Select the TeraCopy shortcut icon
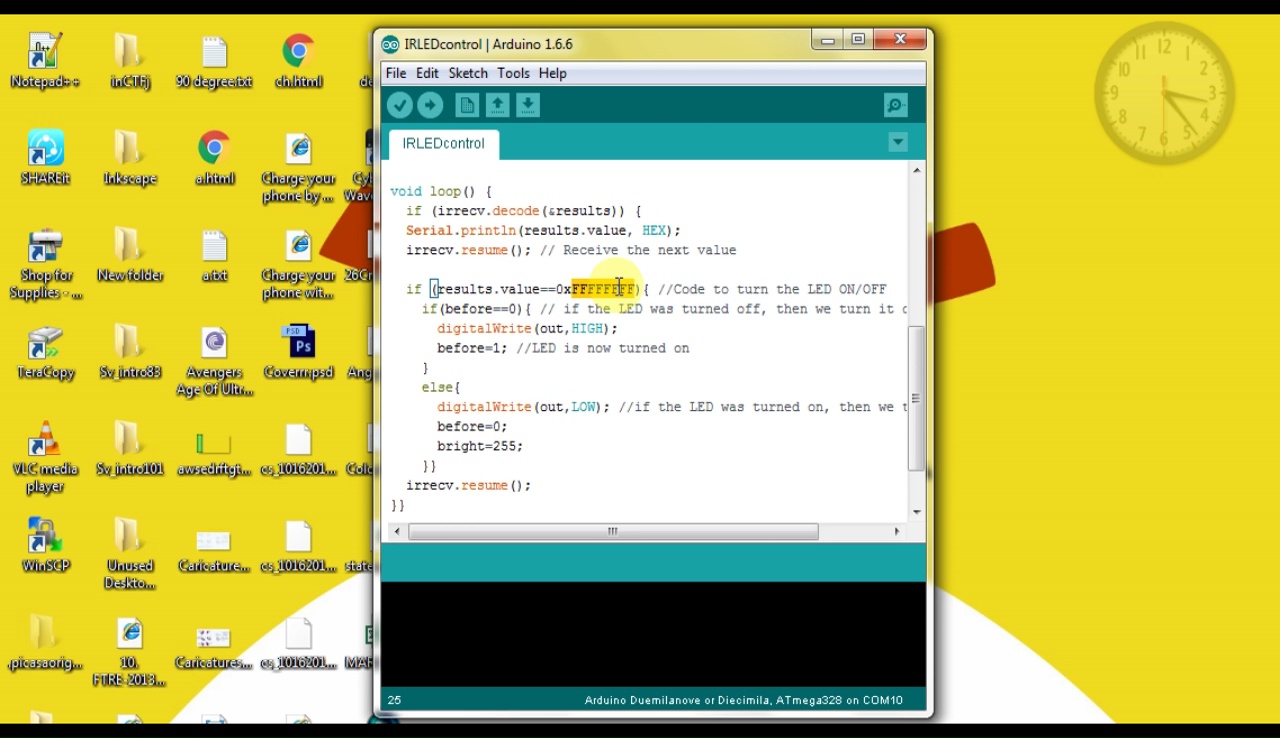This screenshot has height=738, width=1280. click(45, 352)
